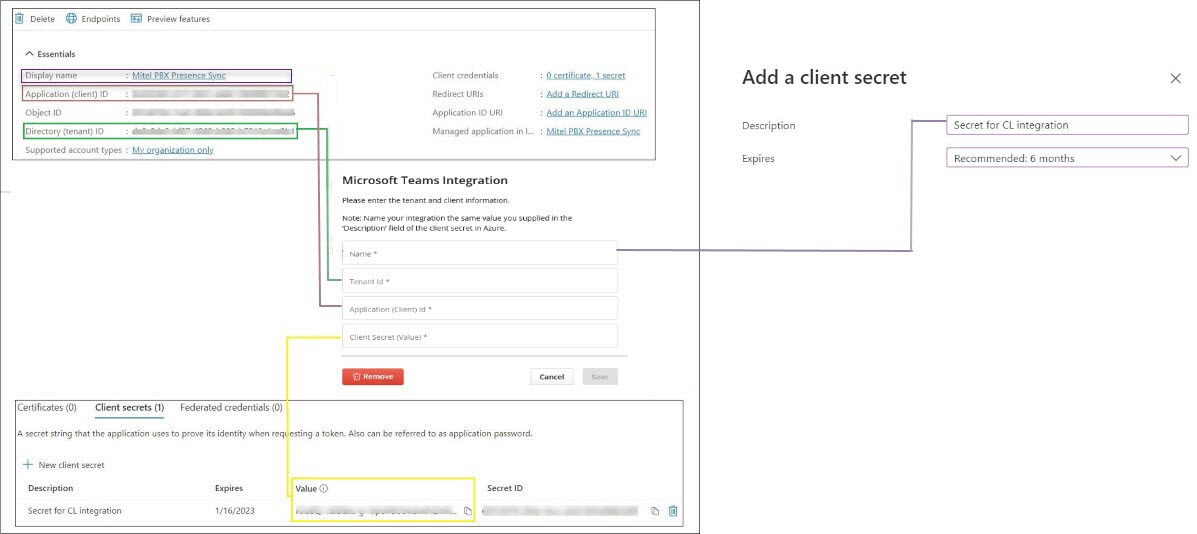Viewport: 1197px width, 534px height.
Task: Click the 1/16/2023 expiry date cell
Action: click(233, 510)
